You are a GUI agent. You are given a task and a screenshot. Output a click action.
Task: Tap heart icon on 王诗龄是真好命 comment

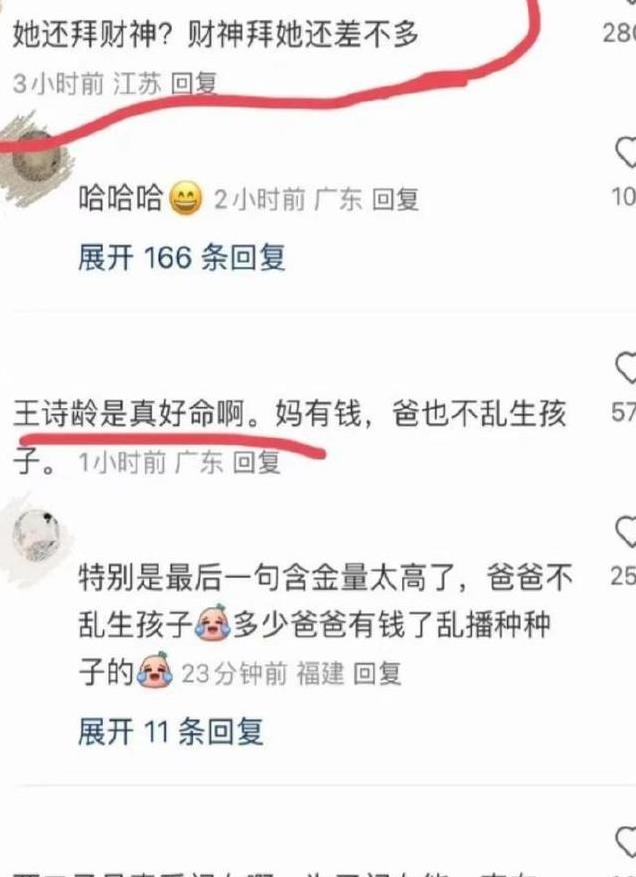(626, 367)
